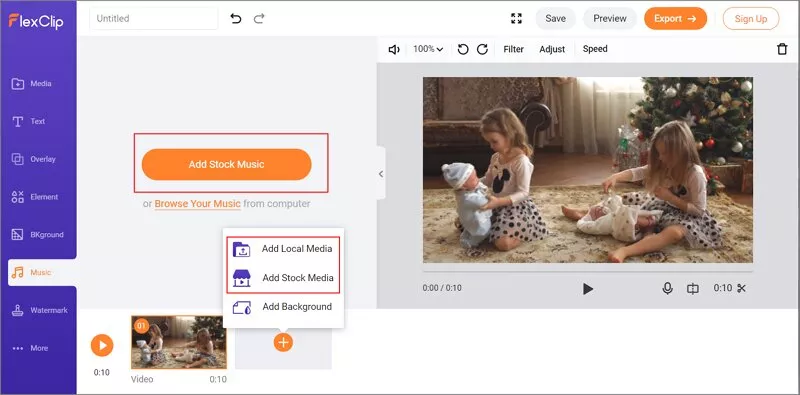This screenshot has width=800, height=395.
Task: Open the Overlay panel in sidebar
Action: [x=34, y=159]
